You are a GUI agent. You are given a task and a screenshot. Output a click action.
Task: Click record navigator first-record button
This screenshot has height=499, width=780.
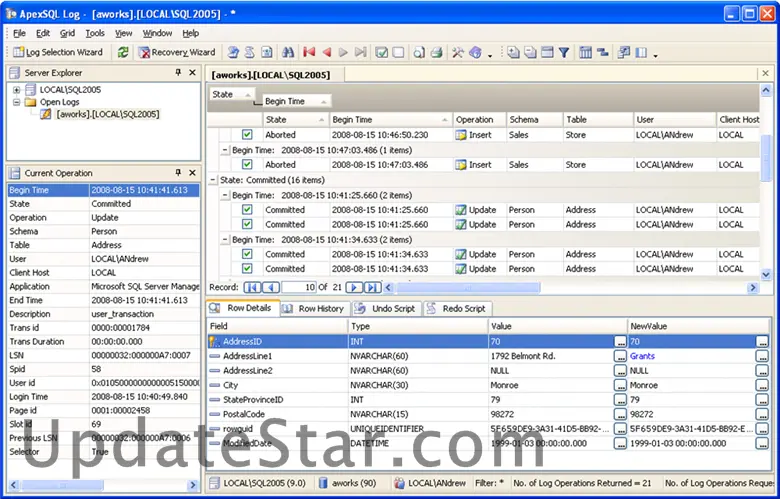252,287
